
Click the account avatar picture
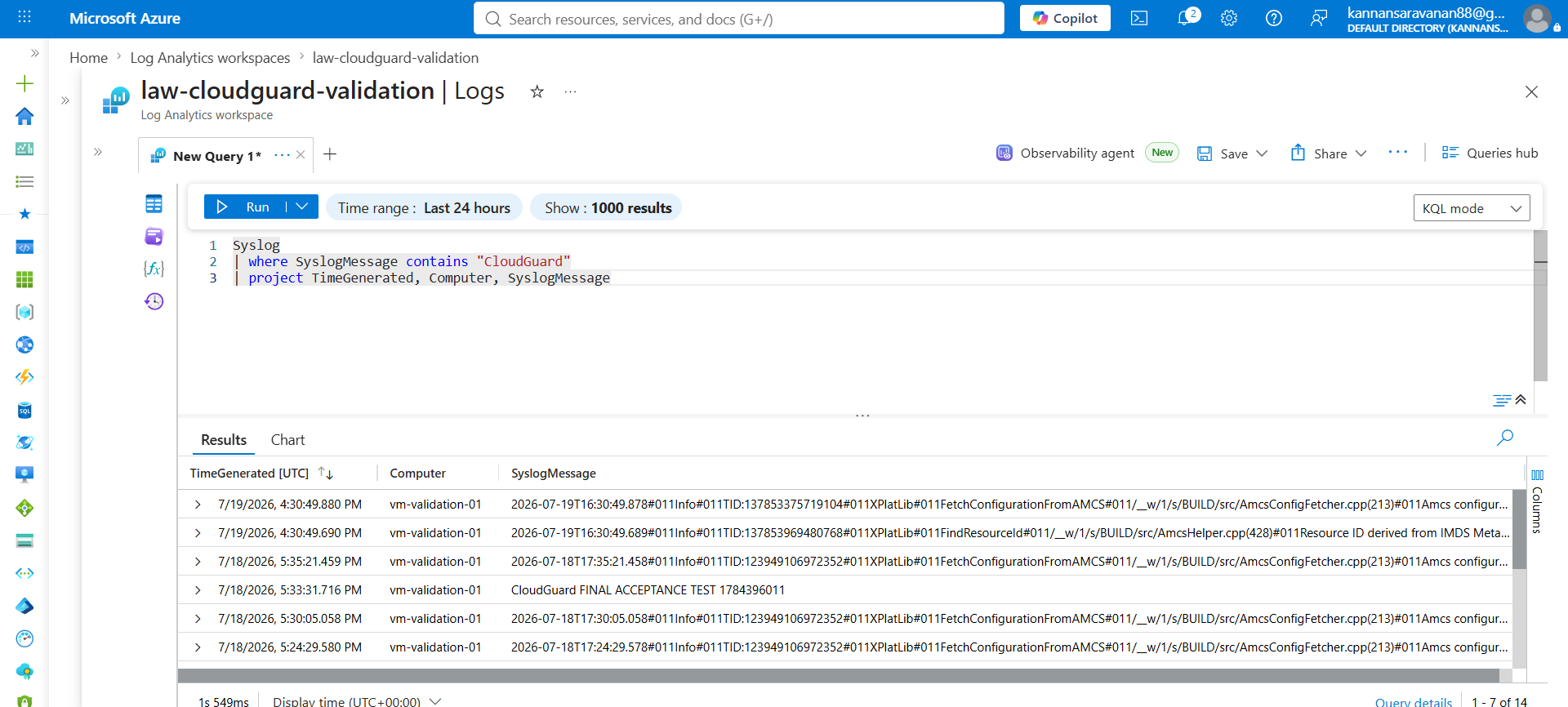coord(1537,18)
